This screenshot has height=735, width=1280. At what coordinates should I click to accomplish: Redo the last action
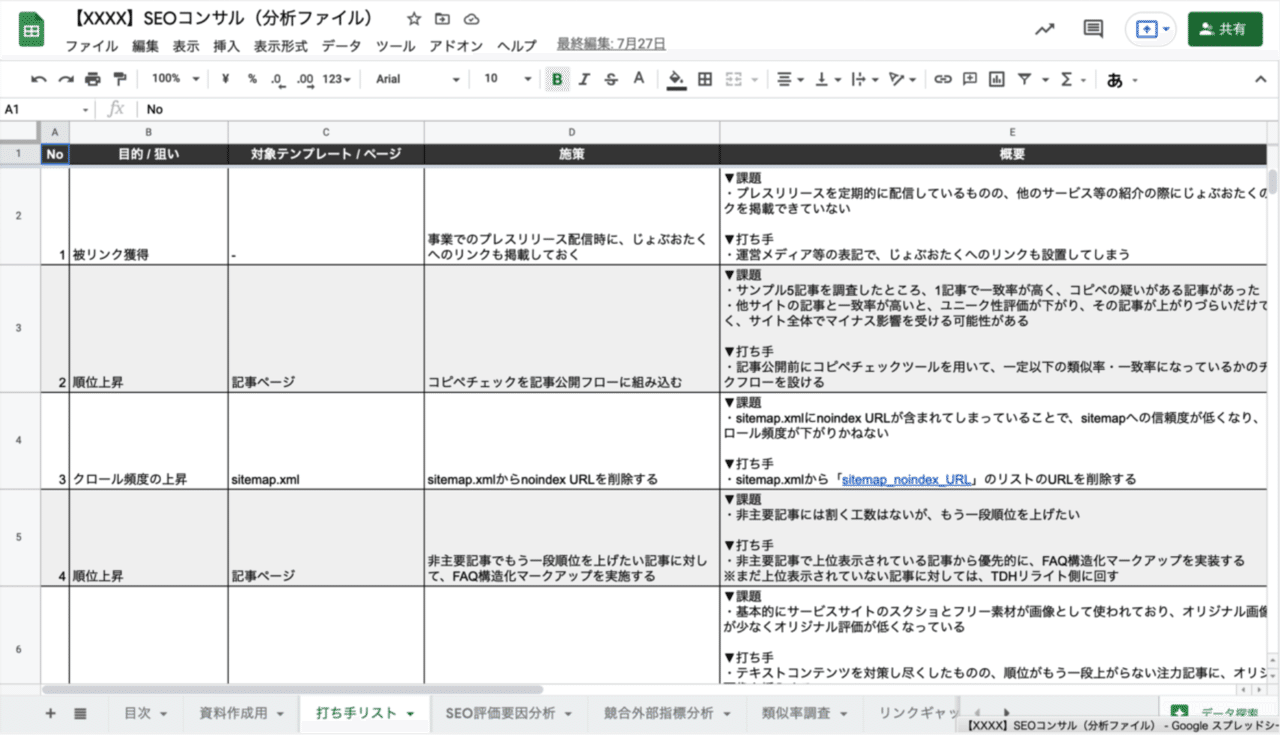[66, 79]
